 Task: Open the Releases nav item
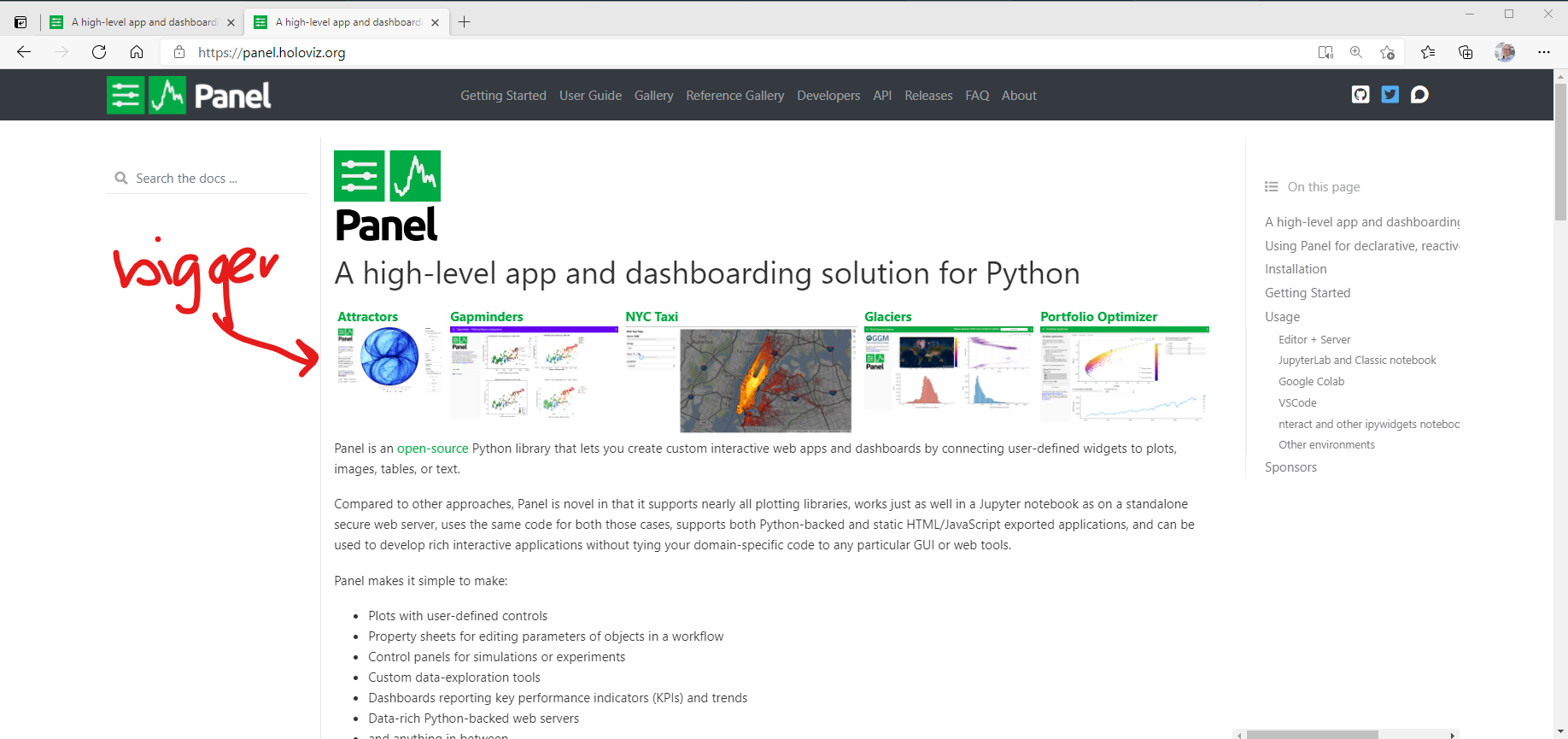pyautogui.click(x=928, y=96)
